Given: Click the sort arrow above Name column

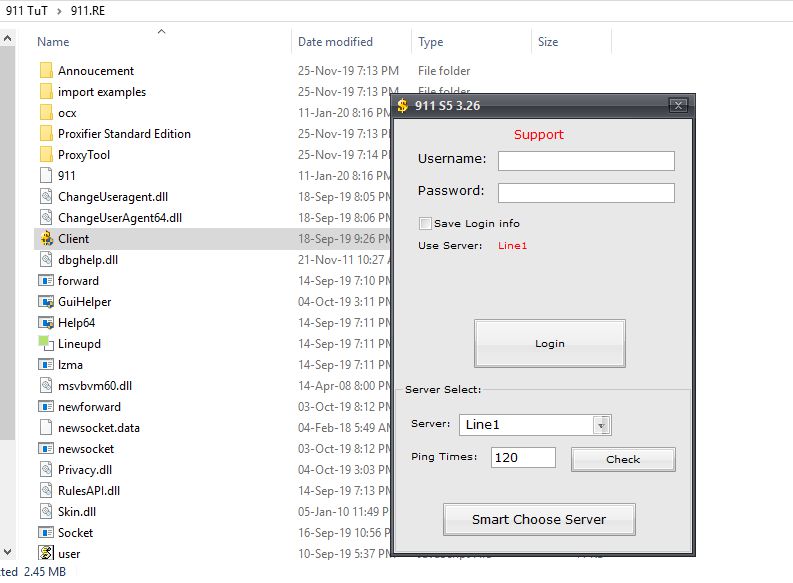Looking at the screenshot, I should pos(161,32).
